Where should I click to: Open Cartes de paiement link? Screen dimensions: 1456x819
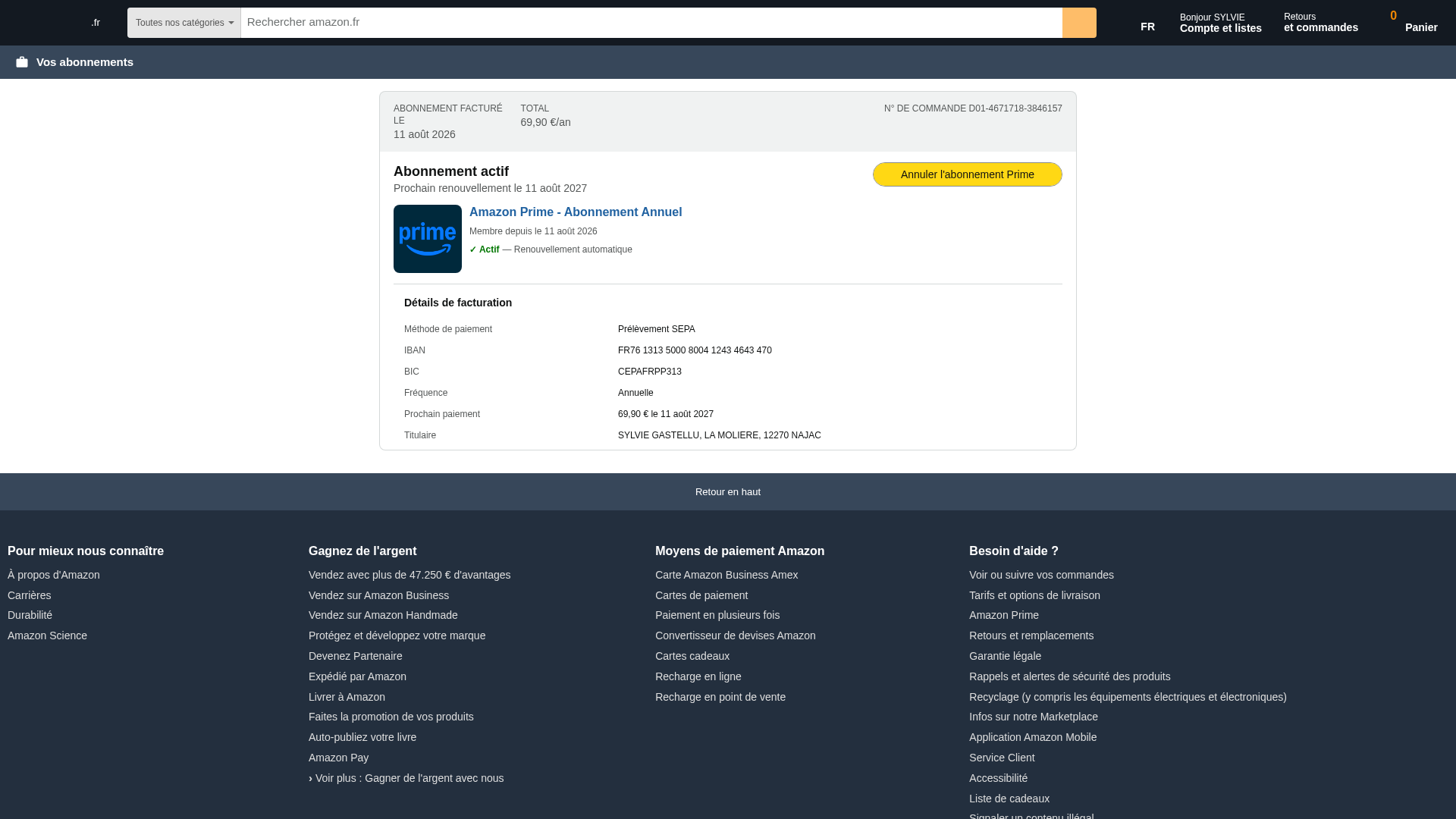pos(701,595)
